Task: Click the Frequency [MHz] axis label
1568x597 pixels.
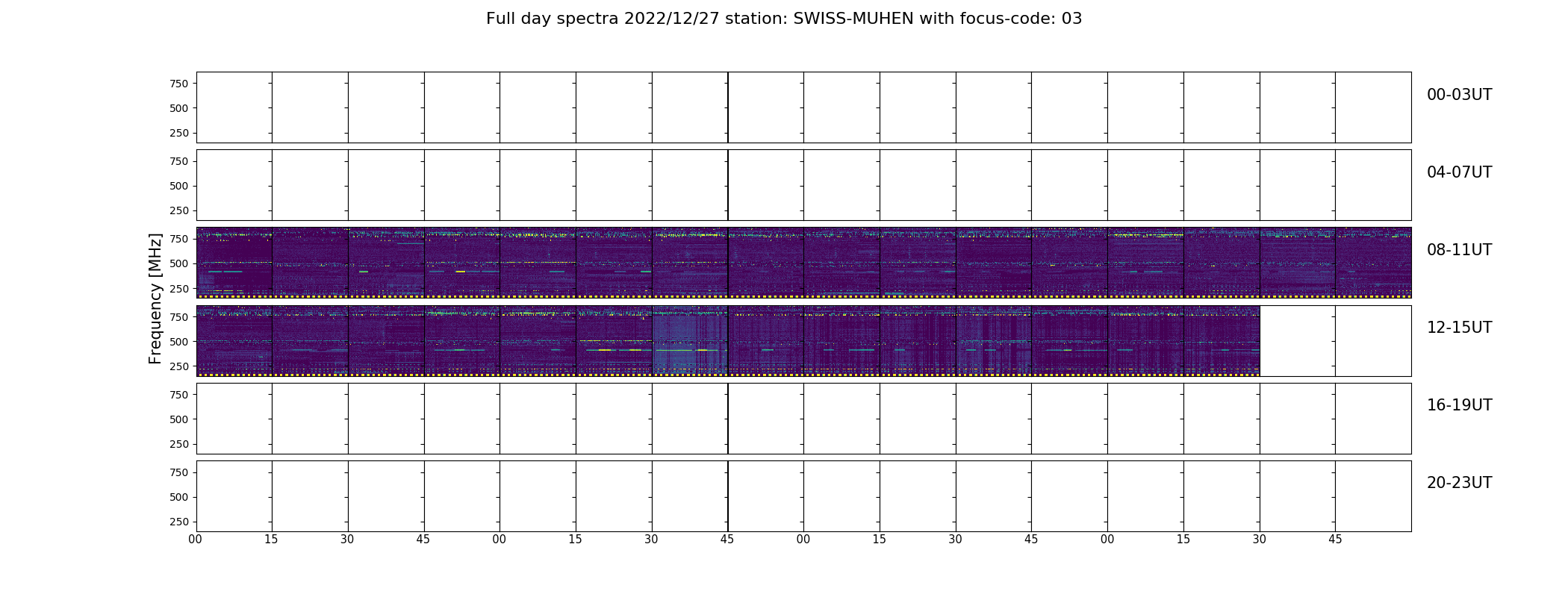Action: coord(155,298)
